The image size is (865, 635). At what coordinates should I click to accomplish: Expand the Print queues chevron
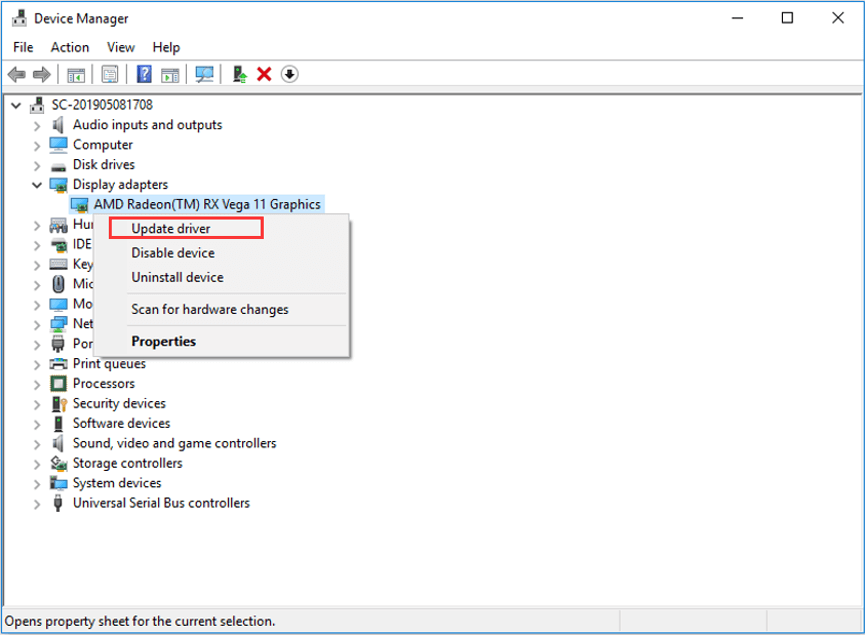(x=37, y=365)
